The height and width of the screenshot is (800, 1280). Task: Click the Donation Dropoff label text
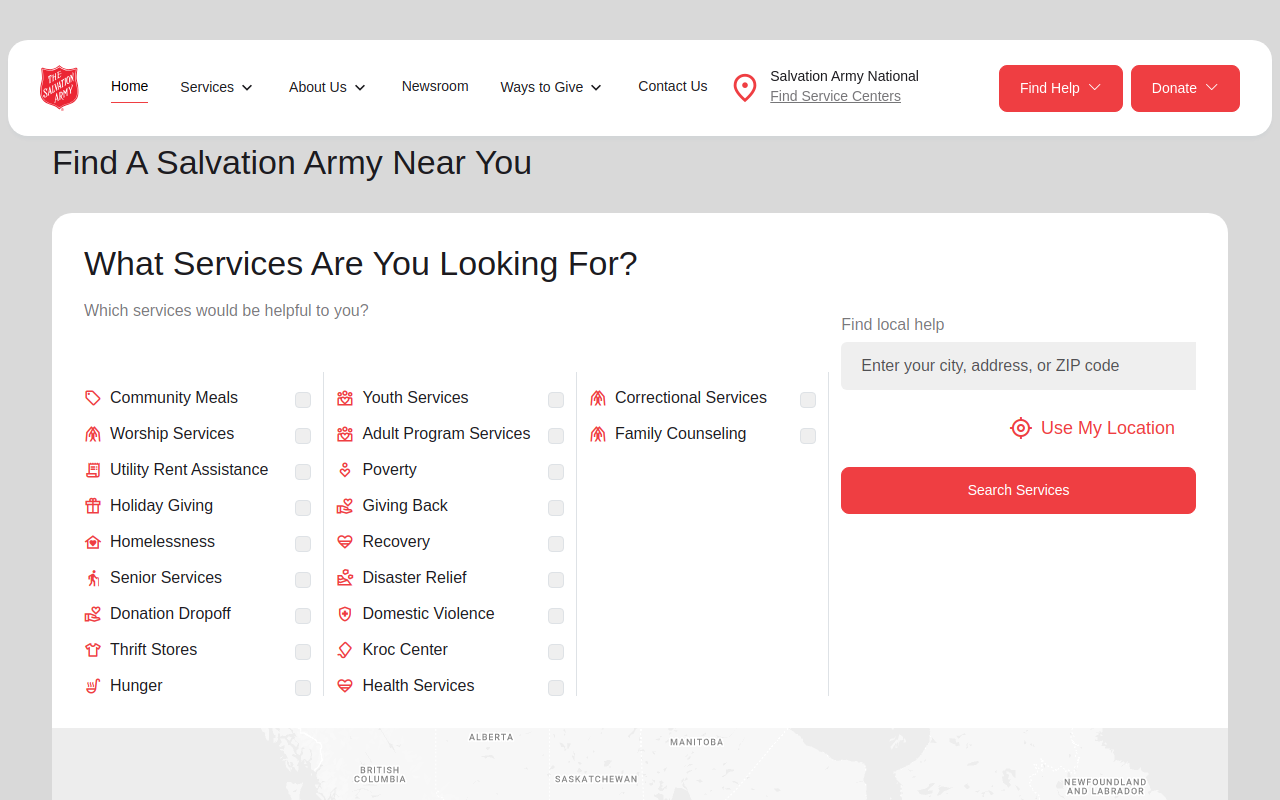pos(170,614)
